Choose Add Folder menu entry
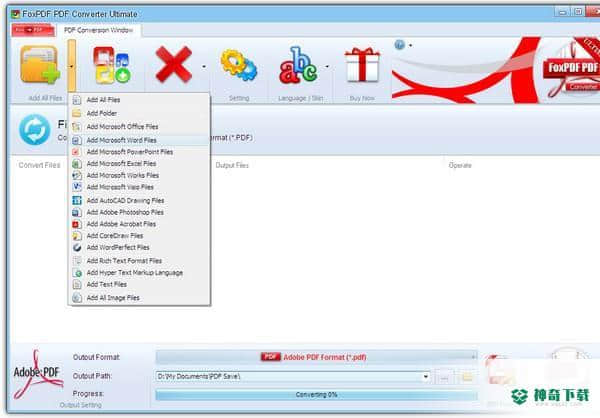This screenshot has width=600, height=418. pos(139,113)
